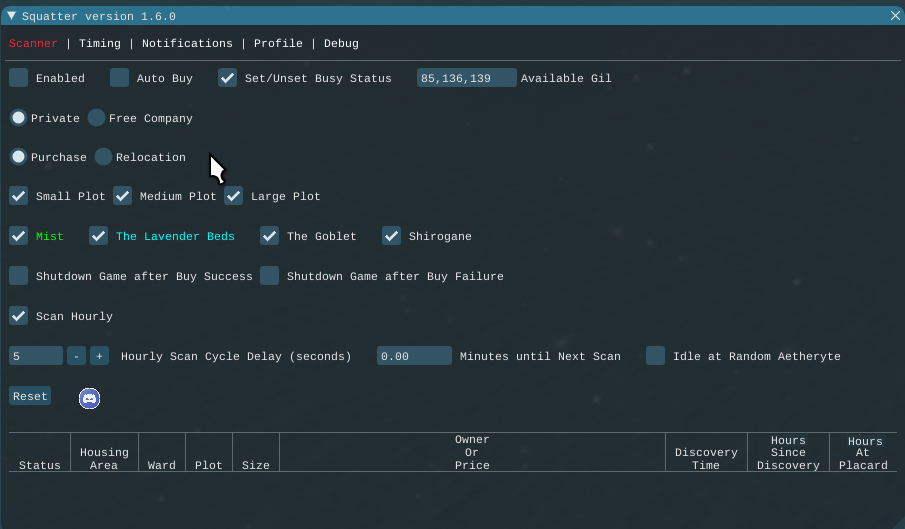Close the Squatter window
Screen dimensions: 905x529
pyautogui.click(x=895, y=16)
